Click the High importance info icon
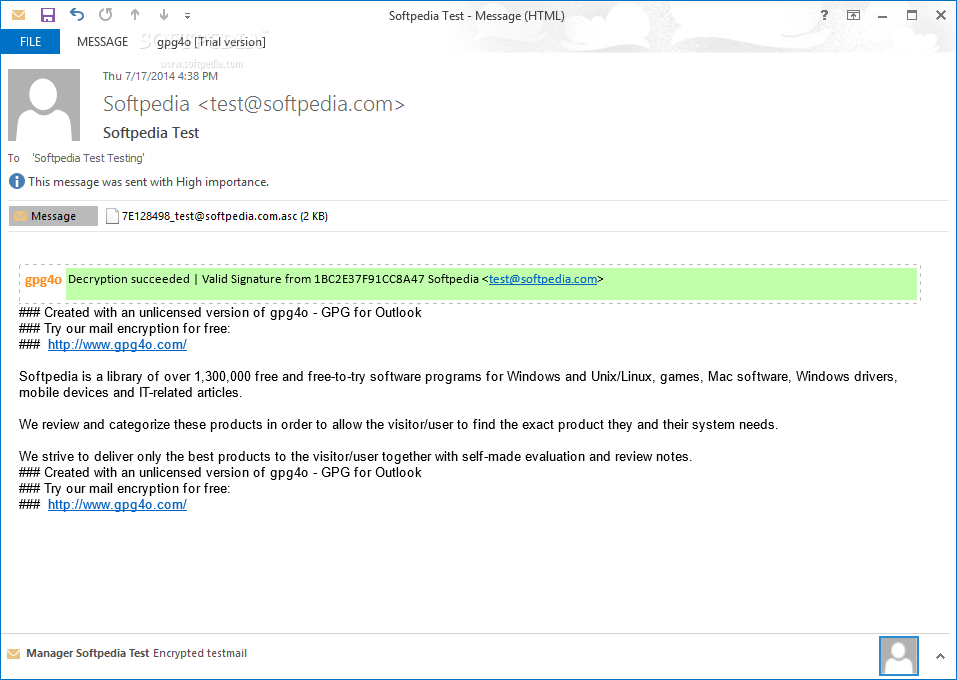Image resolution: width=957 pixels, height=680 pixels. tap(17, 181)
